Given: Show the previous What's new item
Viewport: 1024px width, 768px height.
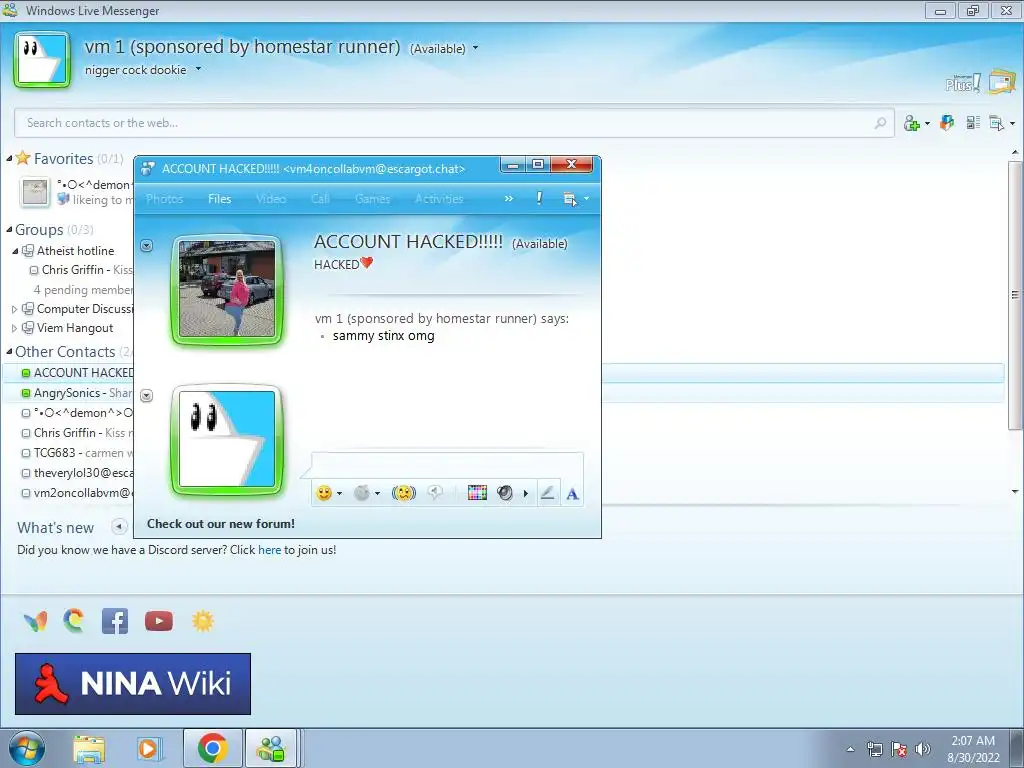Looking at the screenshot, I should tap(120, 526).
